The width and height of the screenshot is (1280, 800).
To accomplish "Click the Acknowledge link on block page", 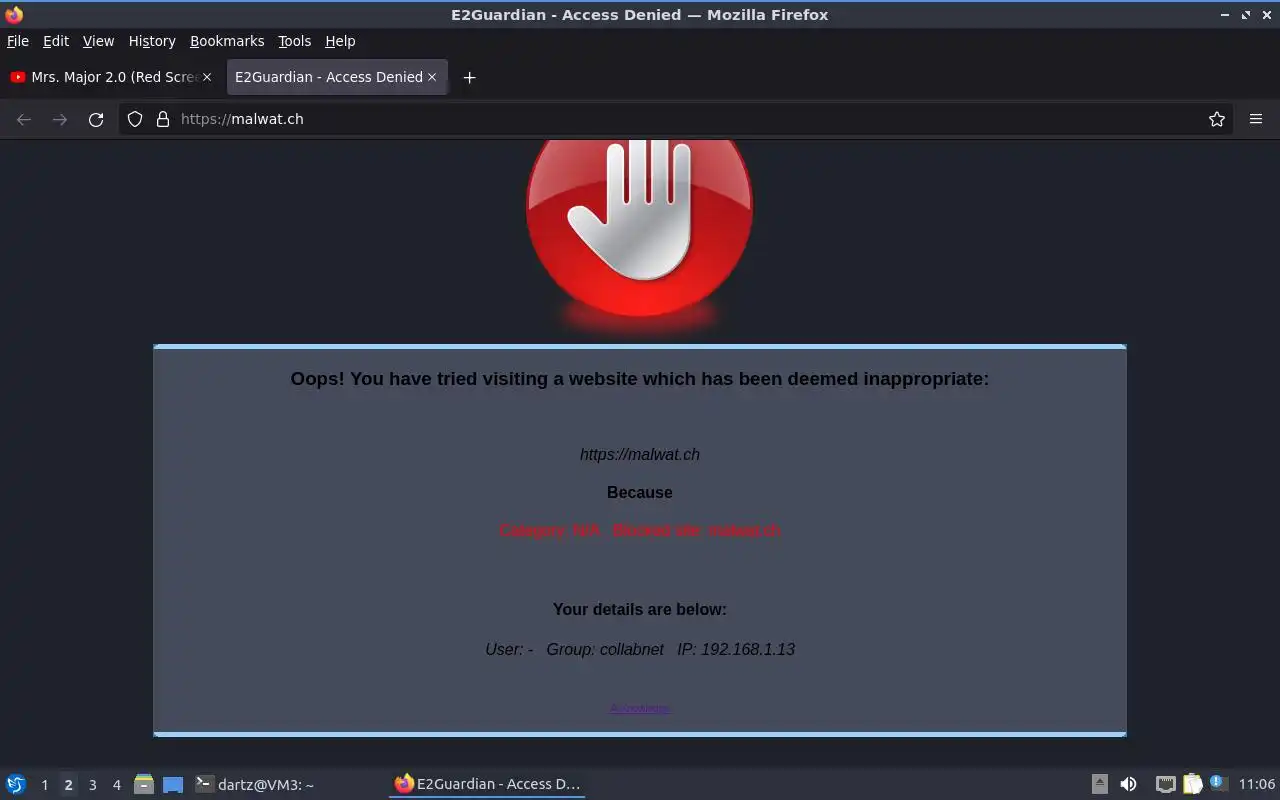I will coord(640,708).
